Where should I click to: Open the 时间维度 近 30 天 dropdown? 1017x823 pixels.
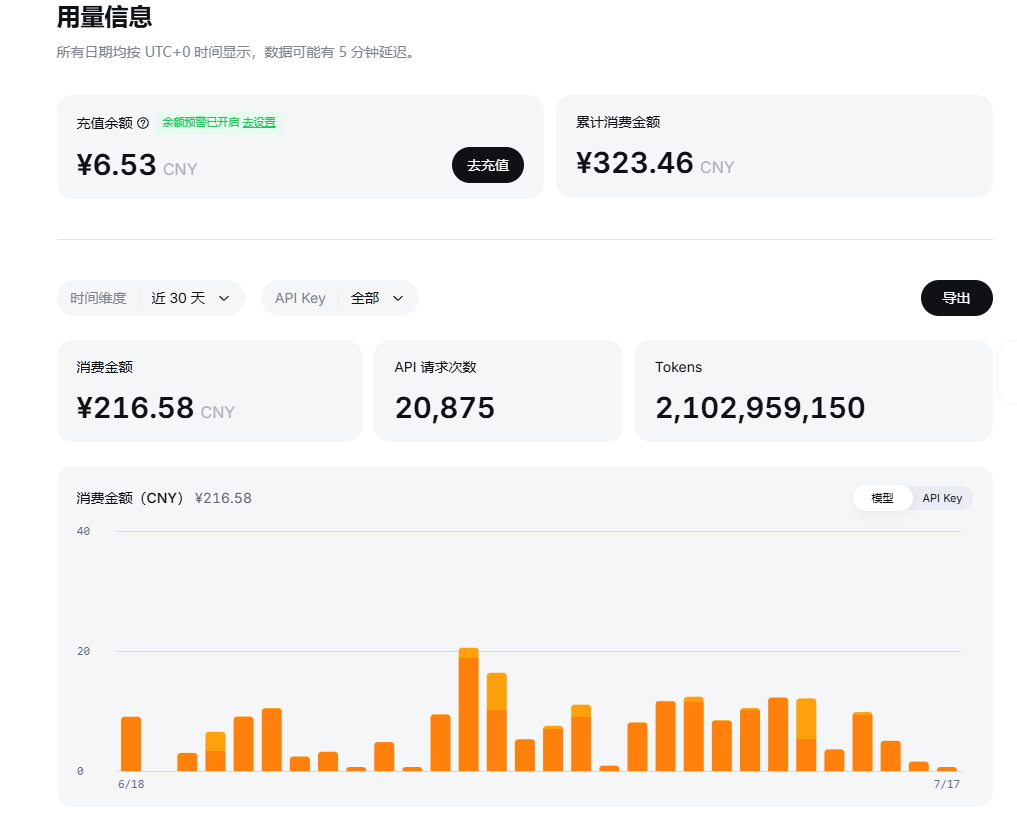click(150, 298)
